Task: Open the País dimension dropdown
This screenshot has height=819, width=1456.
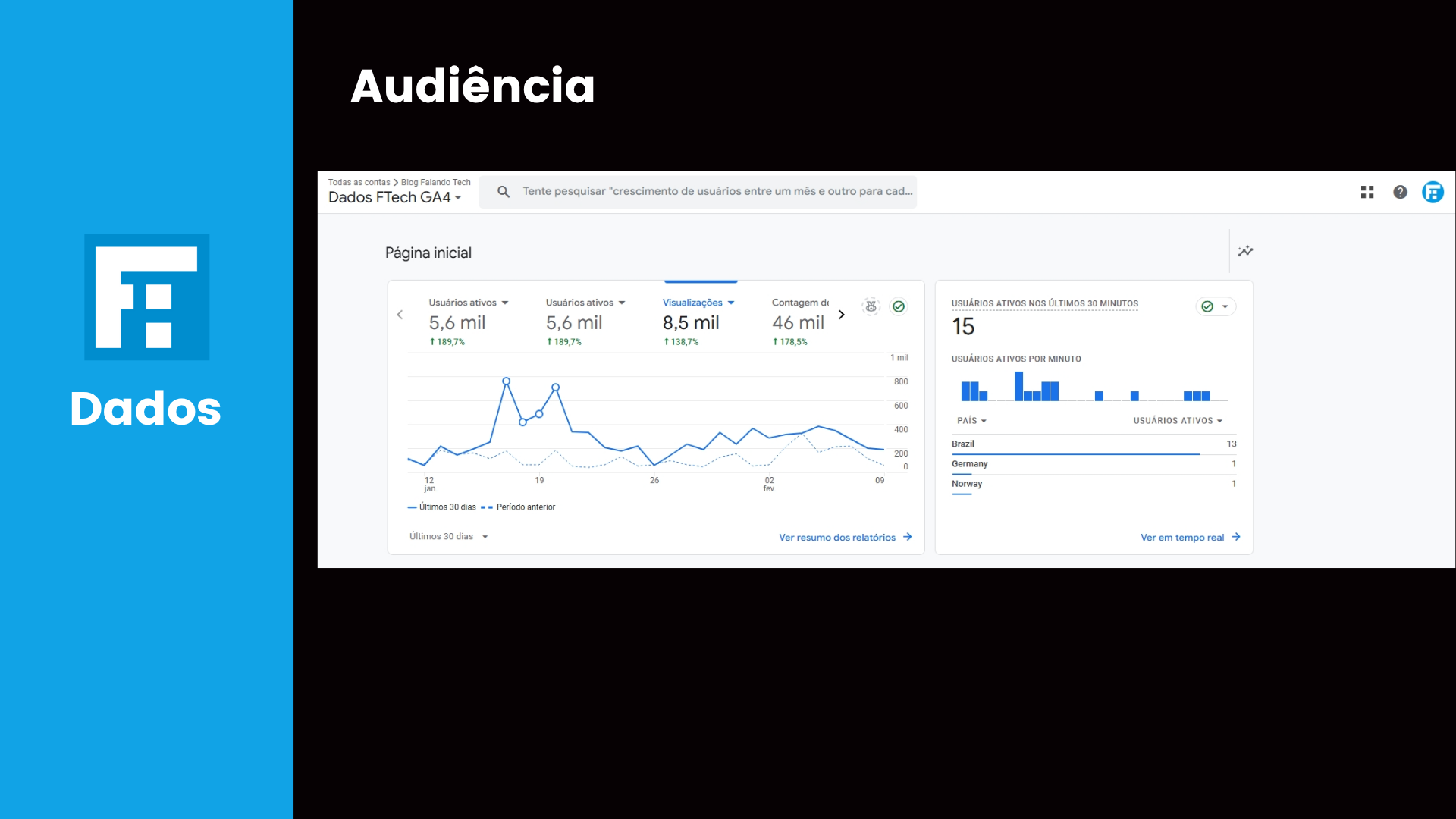Action: coord(971,421)
